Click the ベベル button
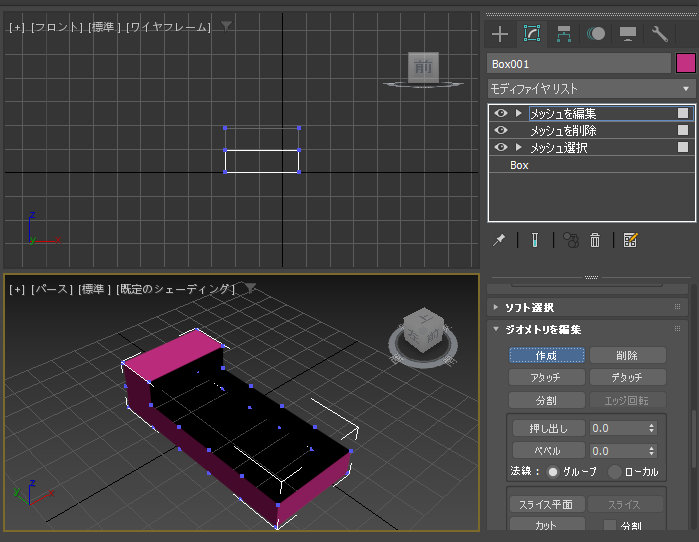The height and width of the screenshot is (542, 699). [x=548, y=451]
